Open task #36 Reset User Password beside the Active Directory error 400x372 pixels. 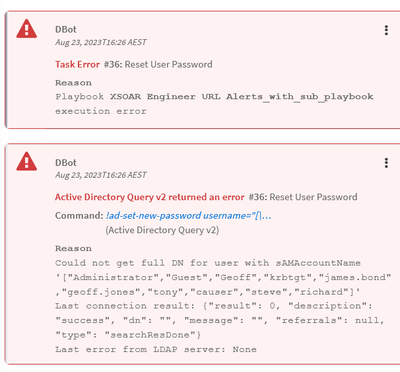pyautogui.click(x=303, y=197)
